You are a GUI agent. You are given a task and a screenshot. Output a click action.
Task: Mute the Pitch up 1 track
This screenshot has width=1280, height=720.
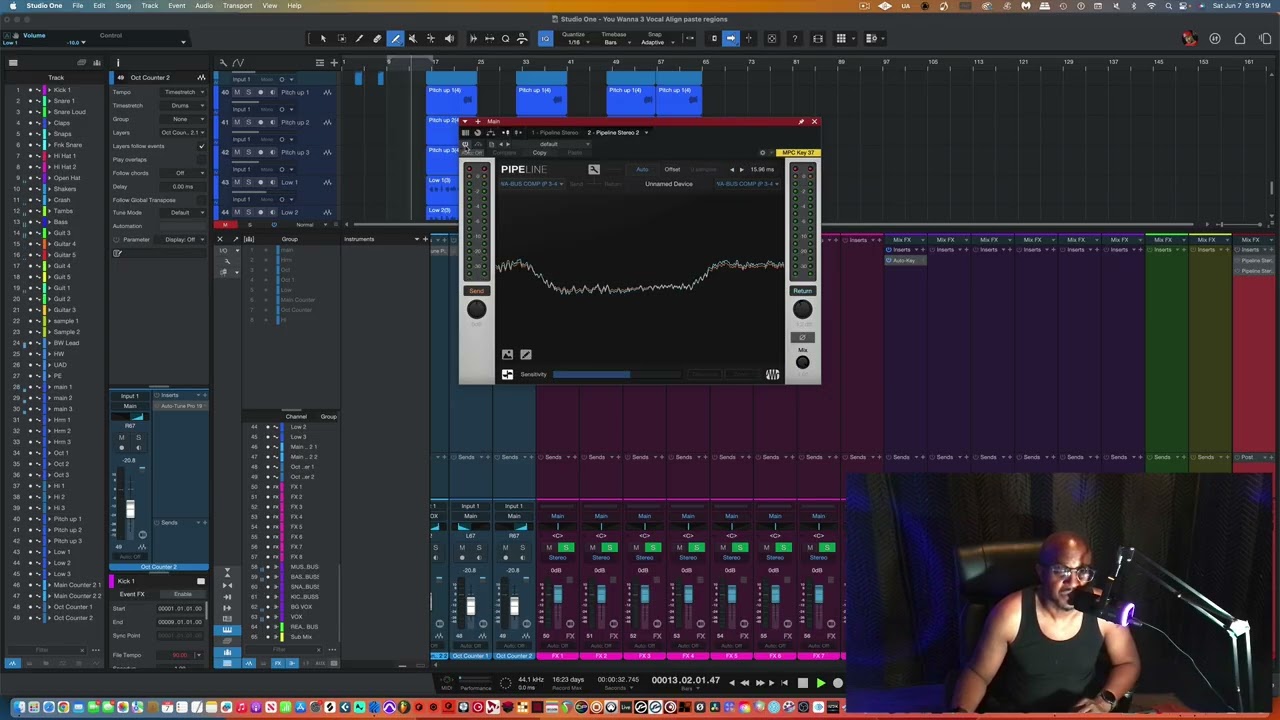coord(237,93)
